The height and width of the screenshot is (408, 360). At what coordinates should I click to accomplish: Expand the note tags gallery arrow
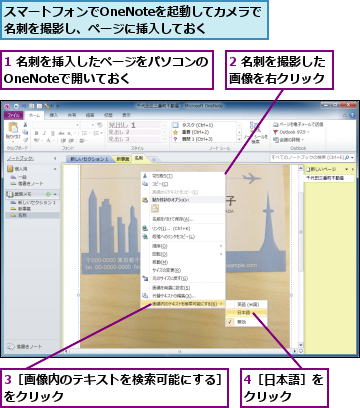(x=239, y=139)
